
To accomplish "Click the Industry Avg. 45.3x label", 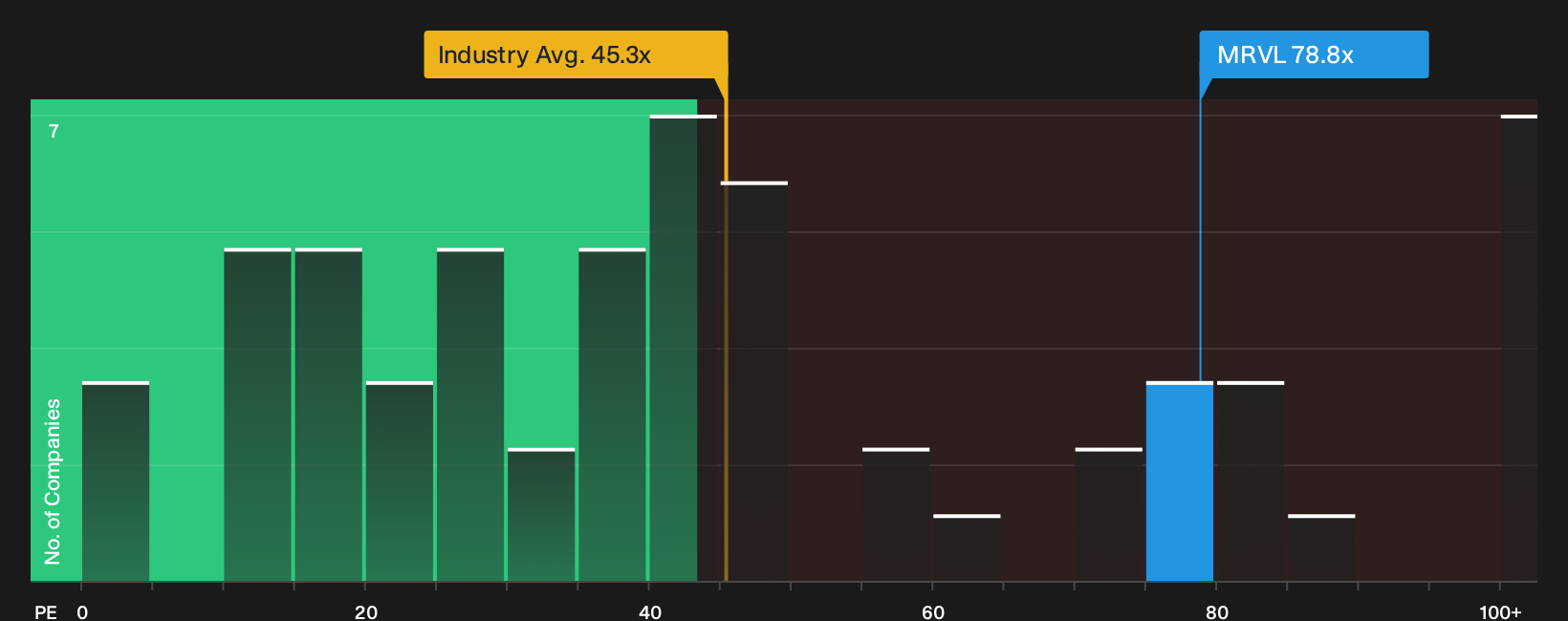I will 576,54.
